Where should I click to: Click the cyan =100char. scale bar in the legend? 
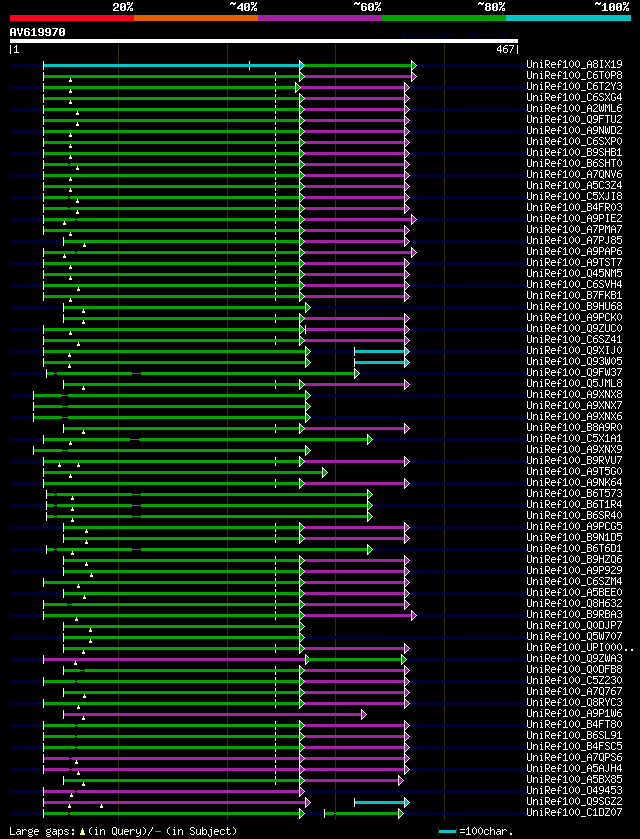tap(447, 832)
